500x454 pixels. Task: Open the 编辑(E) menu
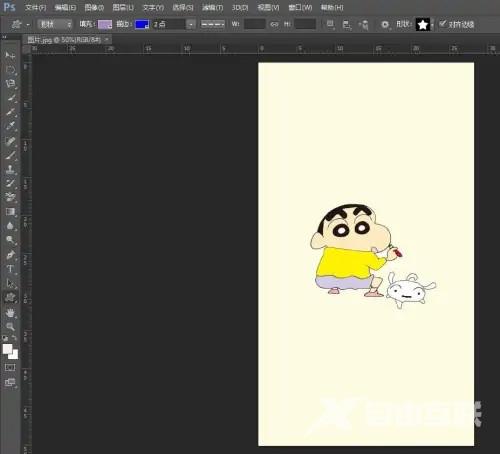[x=65, y=7]
